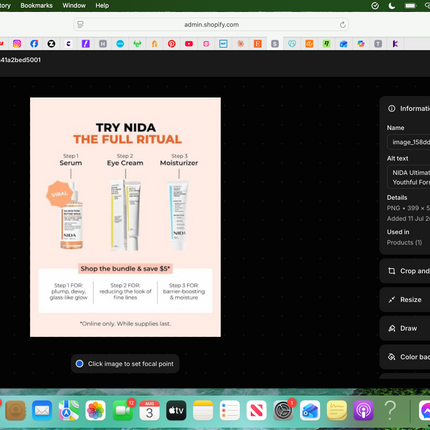
Task: Open the purple K pinned tab
Action: (x=395, y=44)
